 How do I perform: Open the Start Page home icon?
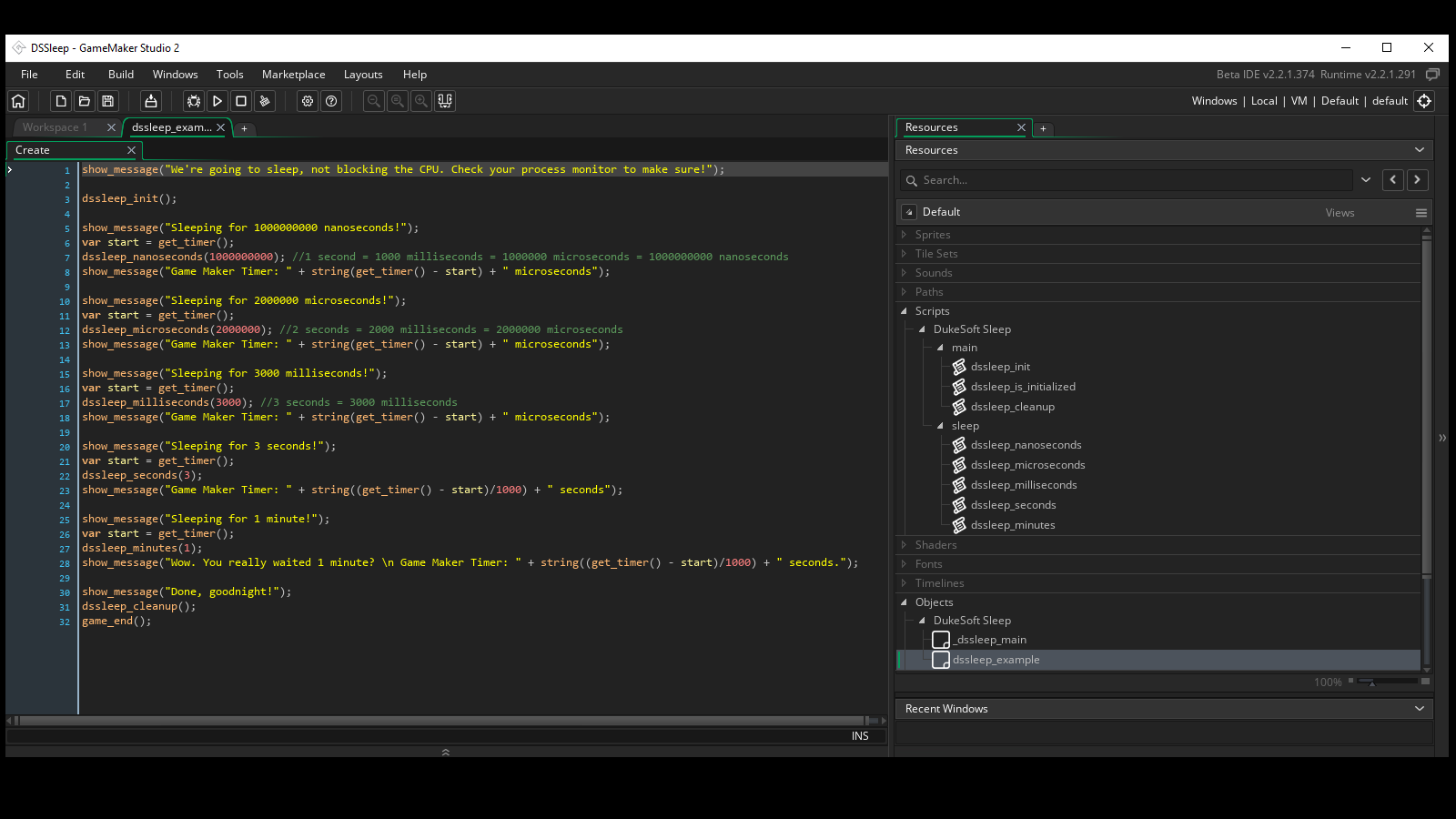(18, 101)
